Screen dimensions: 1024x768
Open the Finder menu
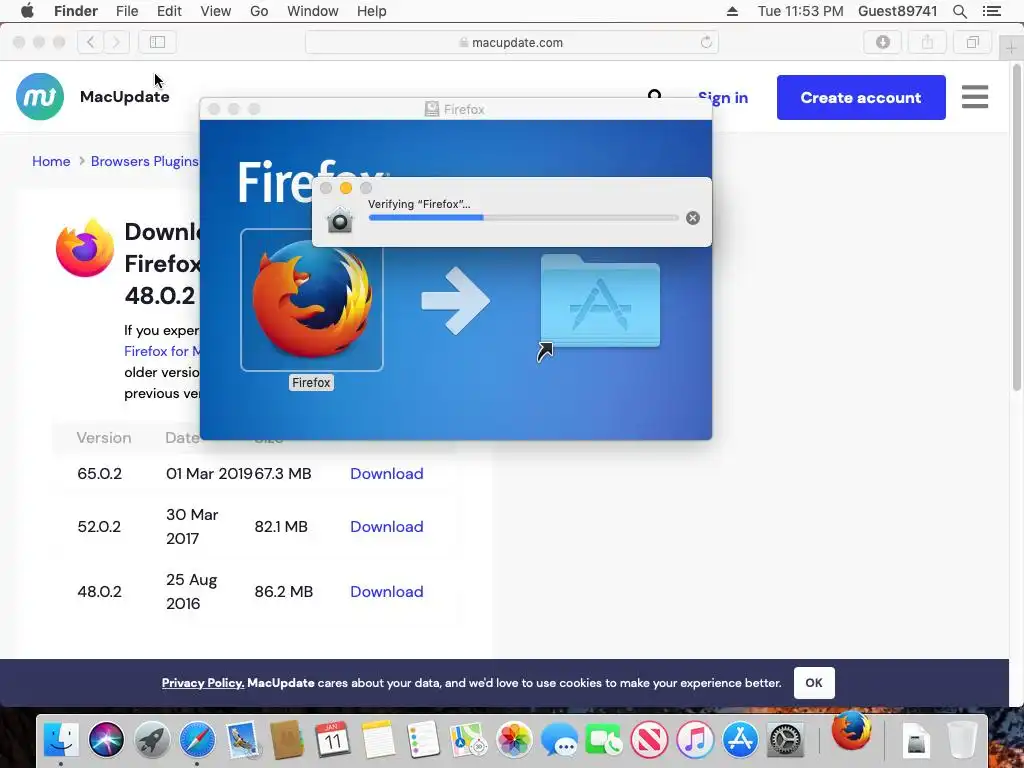[x=76, y=11]
